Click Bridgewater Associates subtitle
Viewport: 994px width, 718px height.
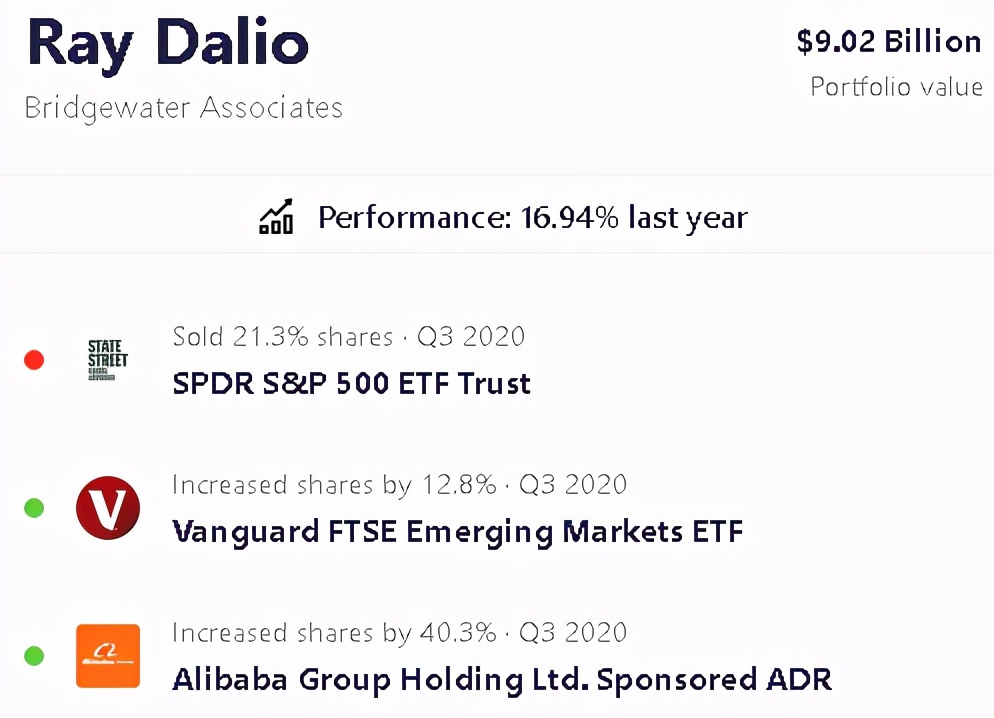click(183, 108)
